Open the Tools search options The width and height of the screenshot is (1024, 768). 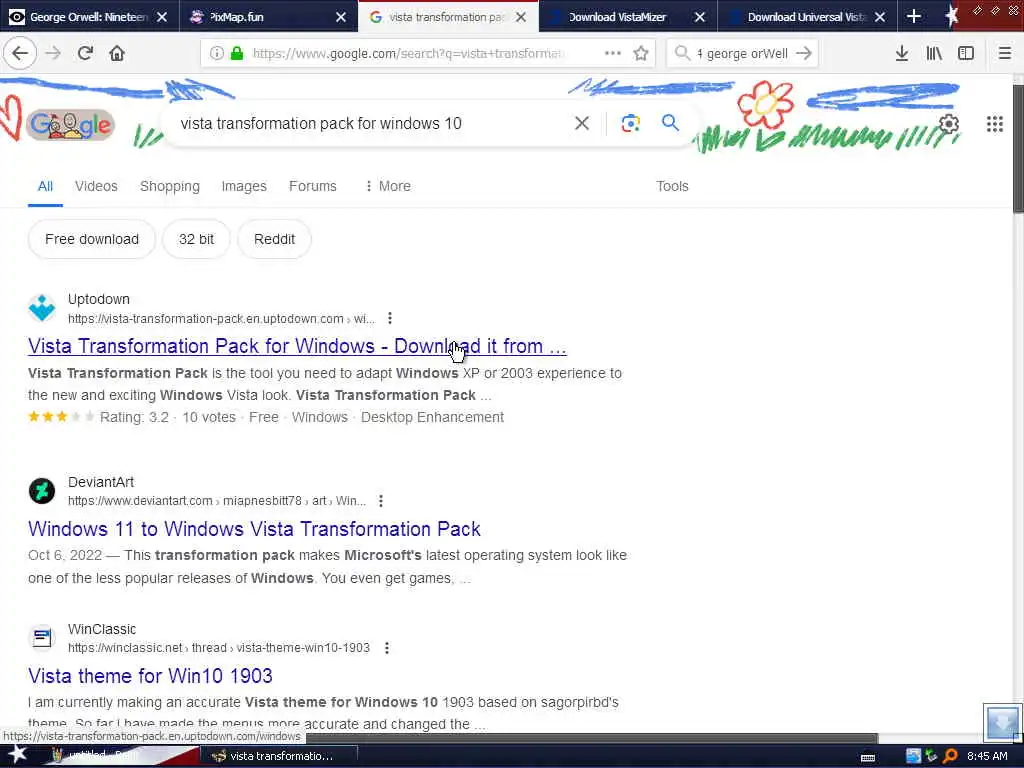[x=672, y=186]
